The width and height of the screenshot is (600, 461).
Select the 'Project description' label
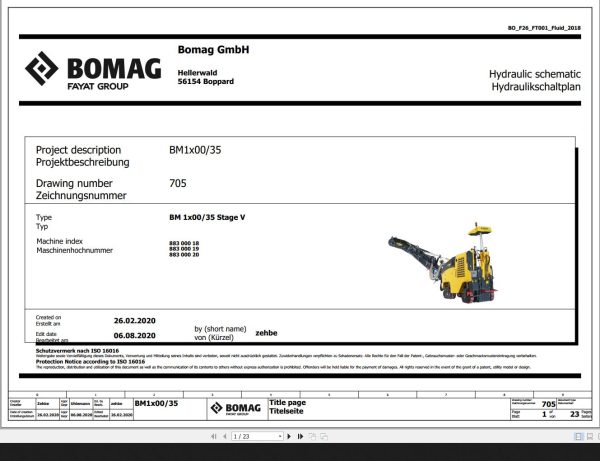[x=78, y=150]
